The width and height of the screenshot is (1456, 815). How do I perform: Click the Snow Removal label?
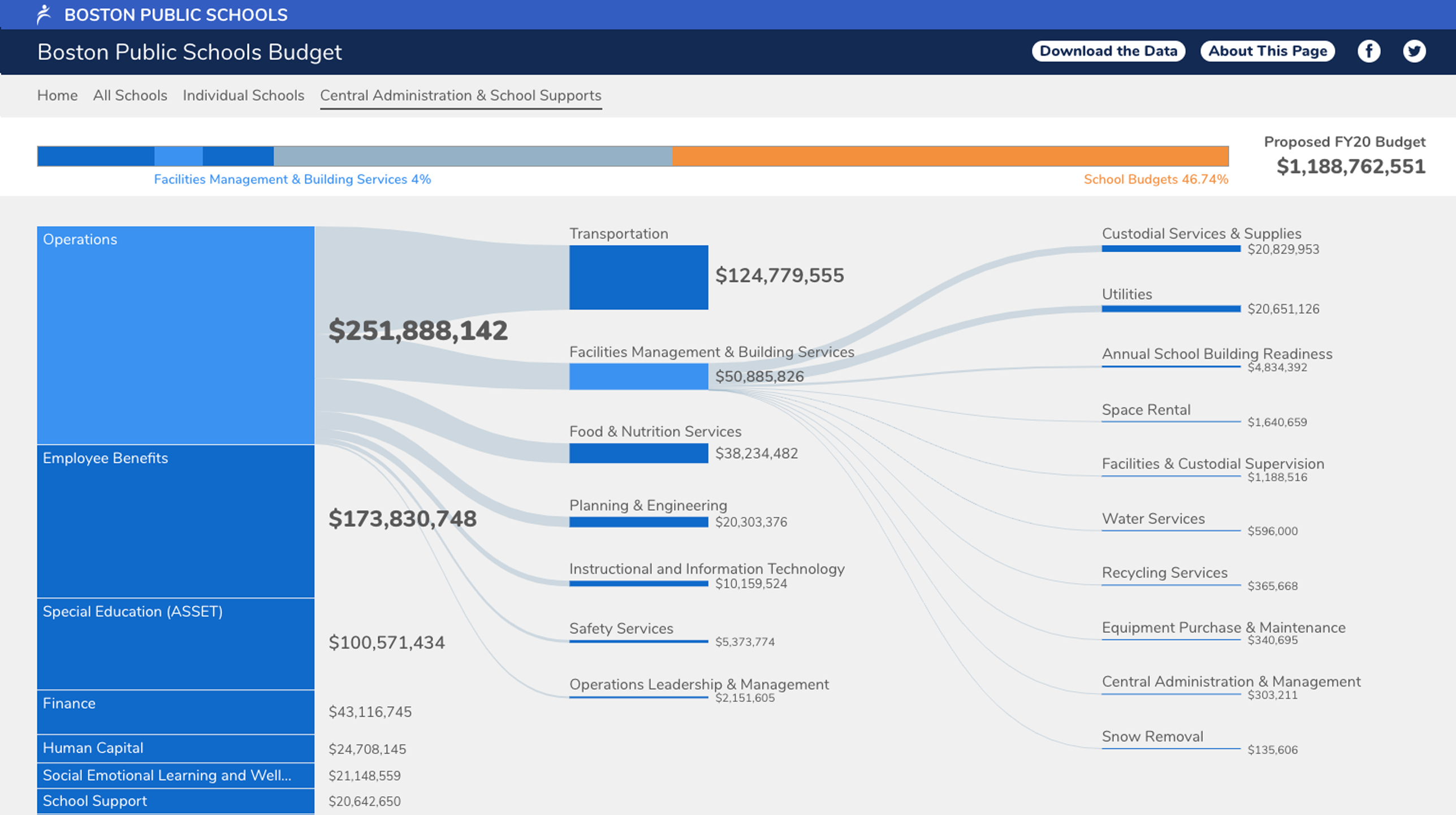pos(1152,736)
